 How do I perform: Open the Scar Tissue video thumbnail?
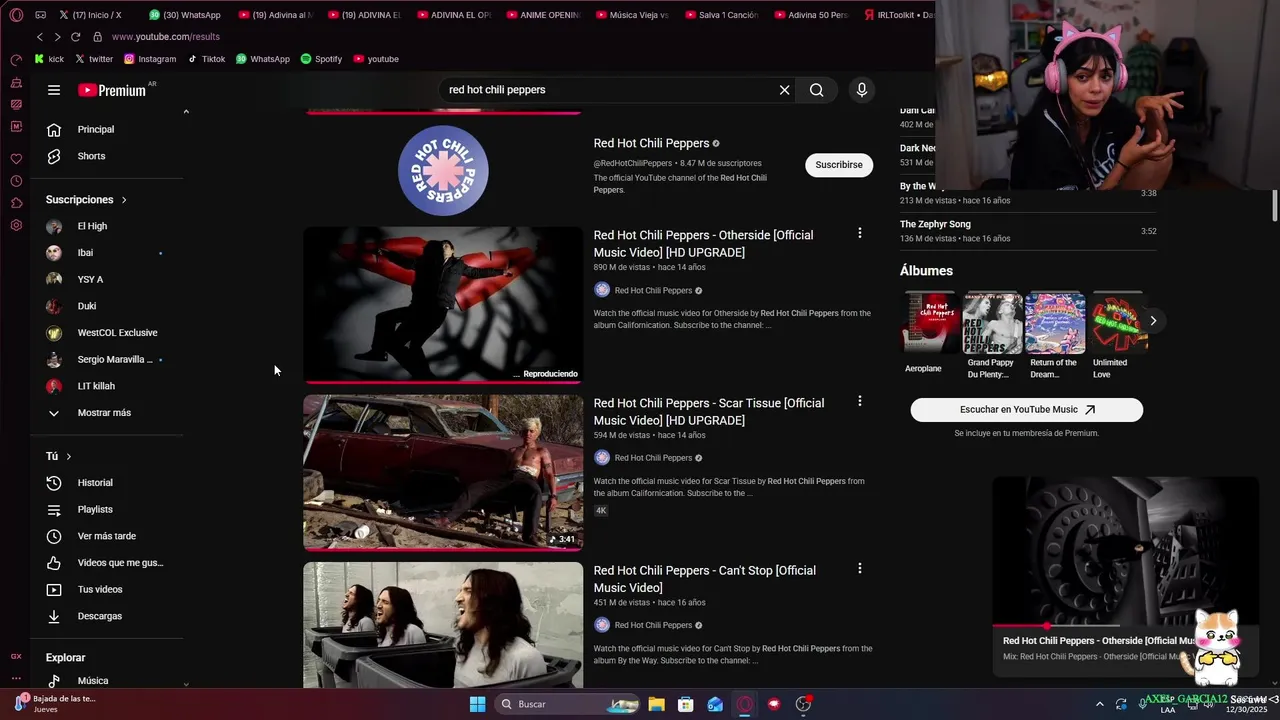443,473
